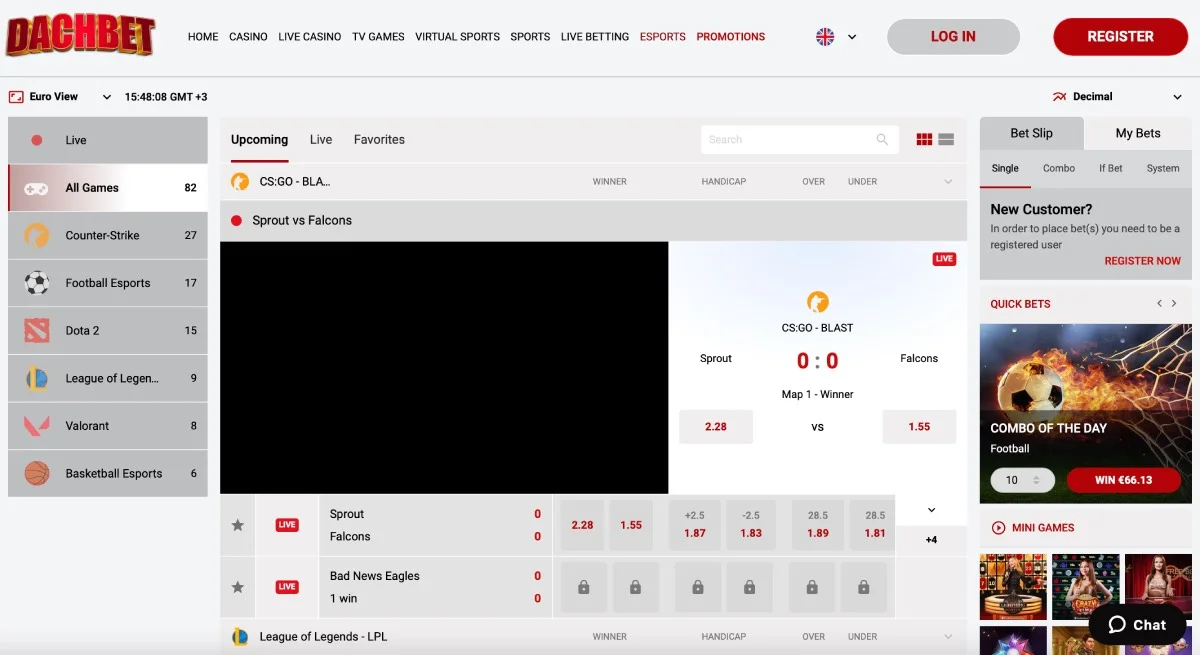The height and width of the screenshot is (655, 1200).
Task: Bet on Sprout at 2.28 in Map 1 - Winner card
Action: coord(716,426)
